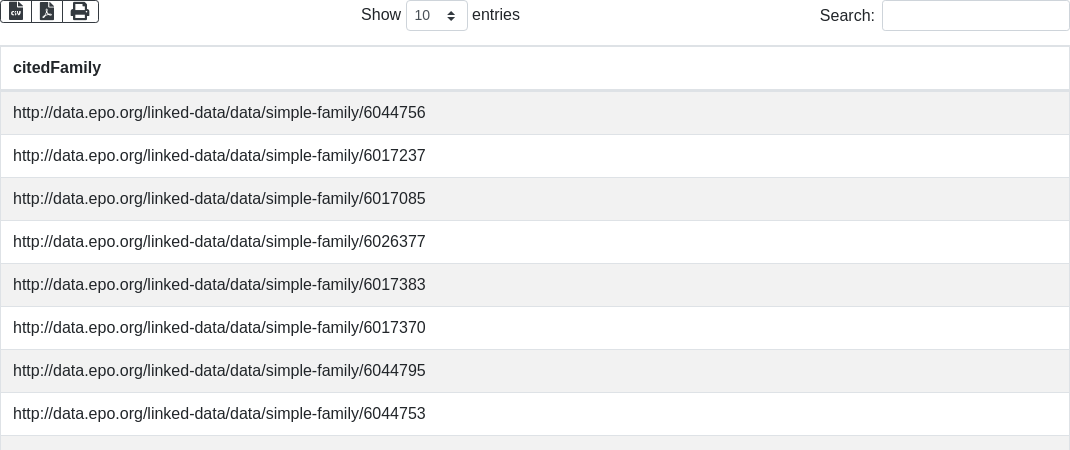1070x450 pixels.
Task: Select the row ending in 6026377
Action: coord(219,242)
